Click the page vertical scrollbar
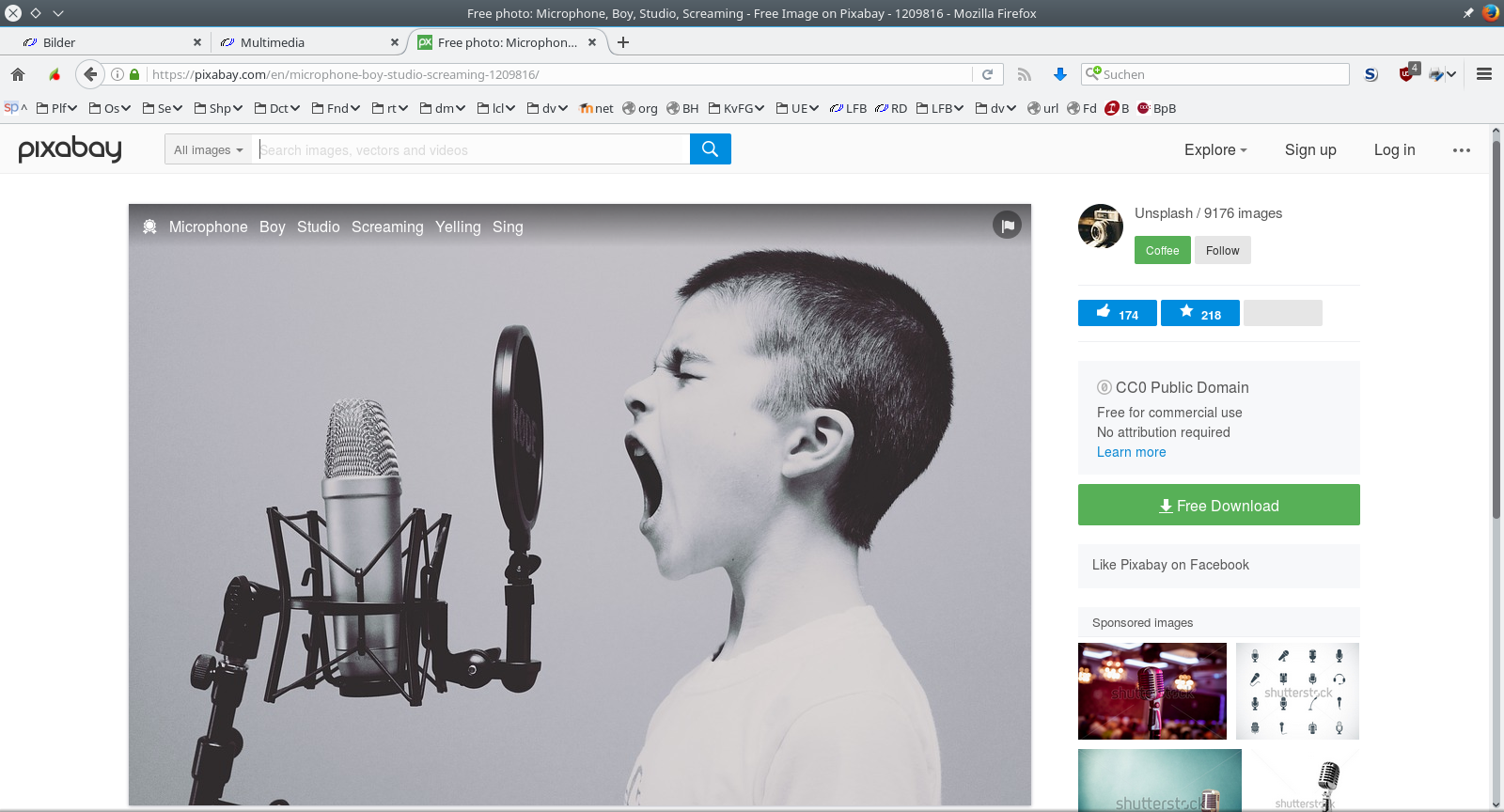 coord(1496,470)
